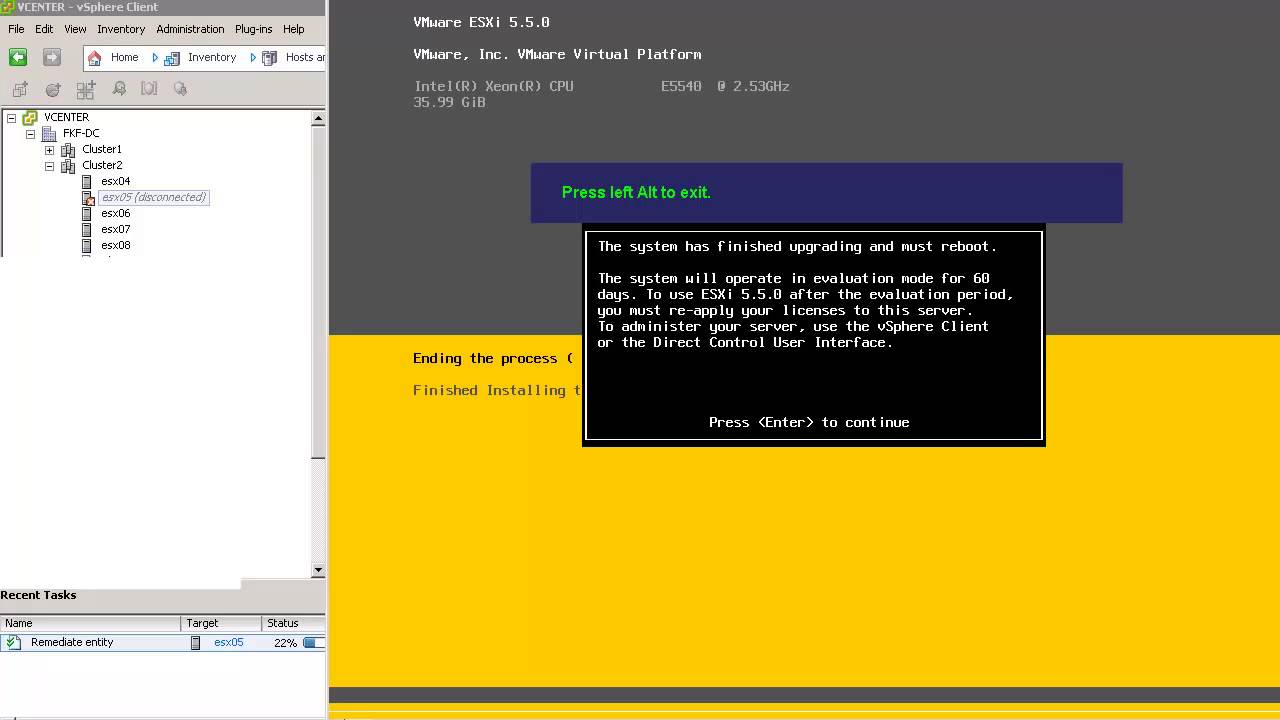The height and width of the screenshot is (720, 1280).
Task: Select VCENTER in the inventory tree
Action: tap(66, 117)
